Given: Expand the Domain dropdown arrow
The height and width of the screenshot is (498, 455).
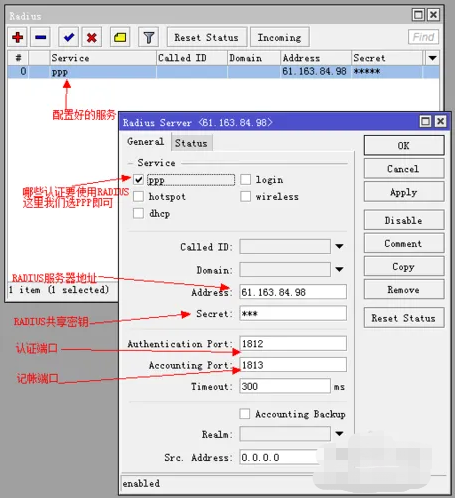Looking at the screenshot, I should coord(339,269).
